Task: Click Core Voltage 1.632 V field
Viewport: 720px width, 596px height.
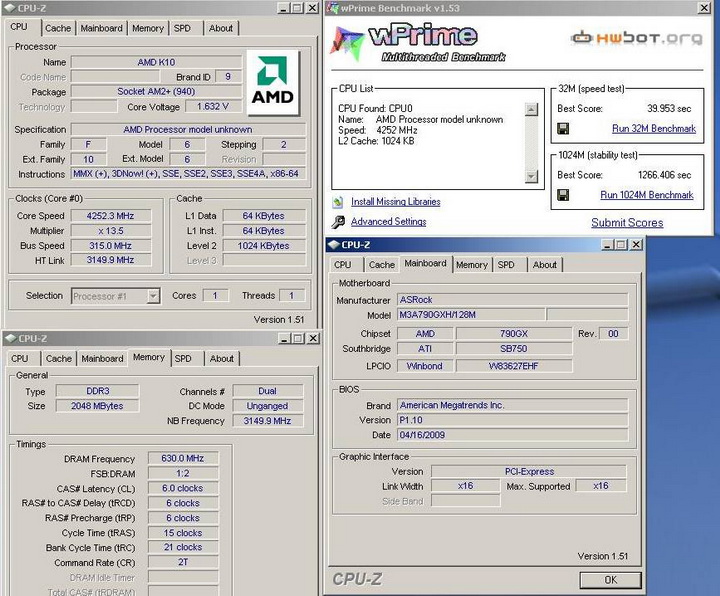Action: [213, 107]
